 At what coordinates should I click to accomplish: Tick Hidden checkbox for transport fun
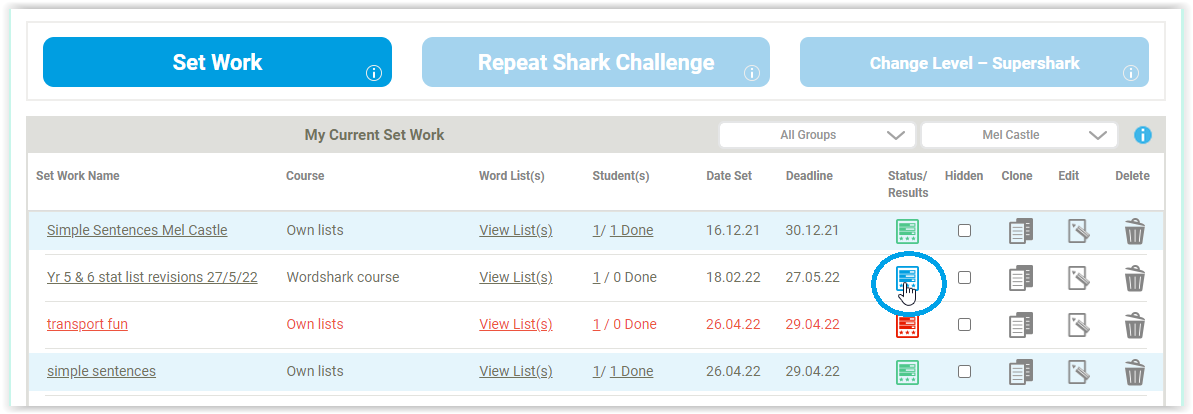[964, 325]
